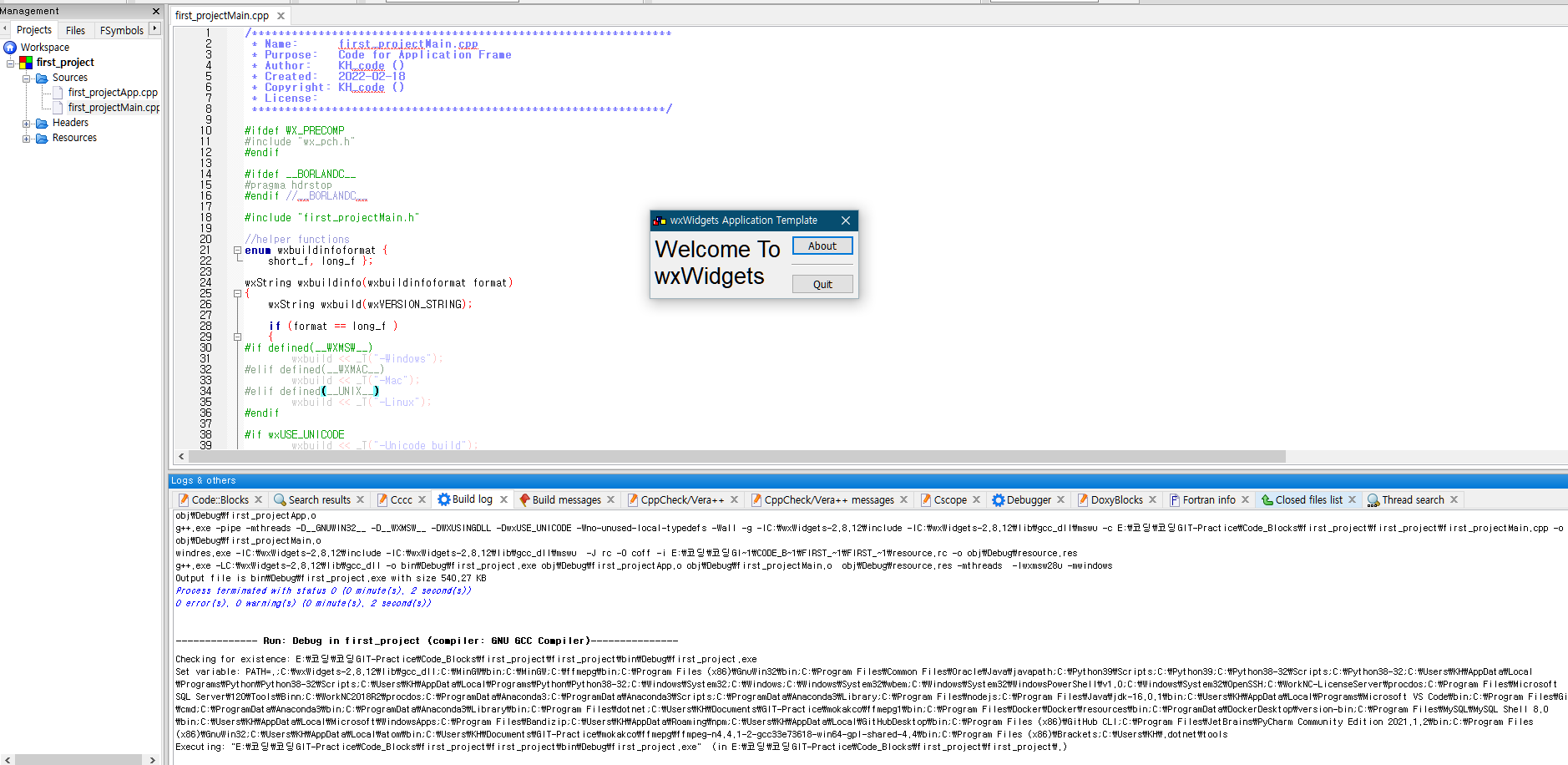Viewport: 1568px width, 765px height.
Task: Click the wxWidgets dialog title bar icon
Action: [x=660, y=220]
